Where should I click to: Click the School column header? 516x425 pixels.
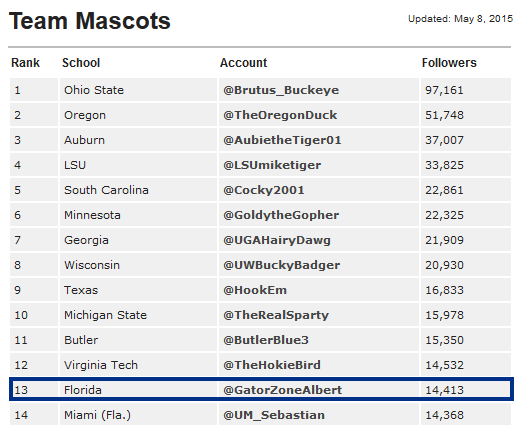click(81, 63)
